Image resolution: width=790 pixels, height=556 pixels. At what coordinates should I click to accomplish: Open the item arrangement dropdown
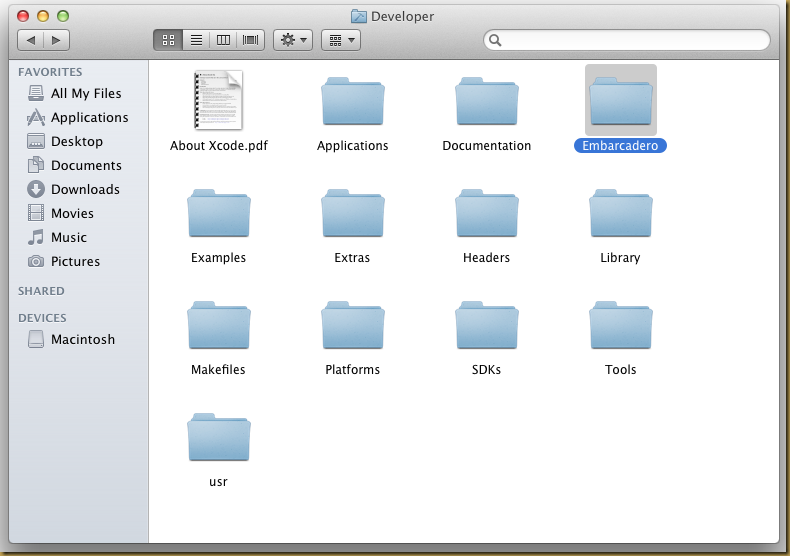pyautogui.click(x=340, y=40)
